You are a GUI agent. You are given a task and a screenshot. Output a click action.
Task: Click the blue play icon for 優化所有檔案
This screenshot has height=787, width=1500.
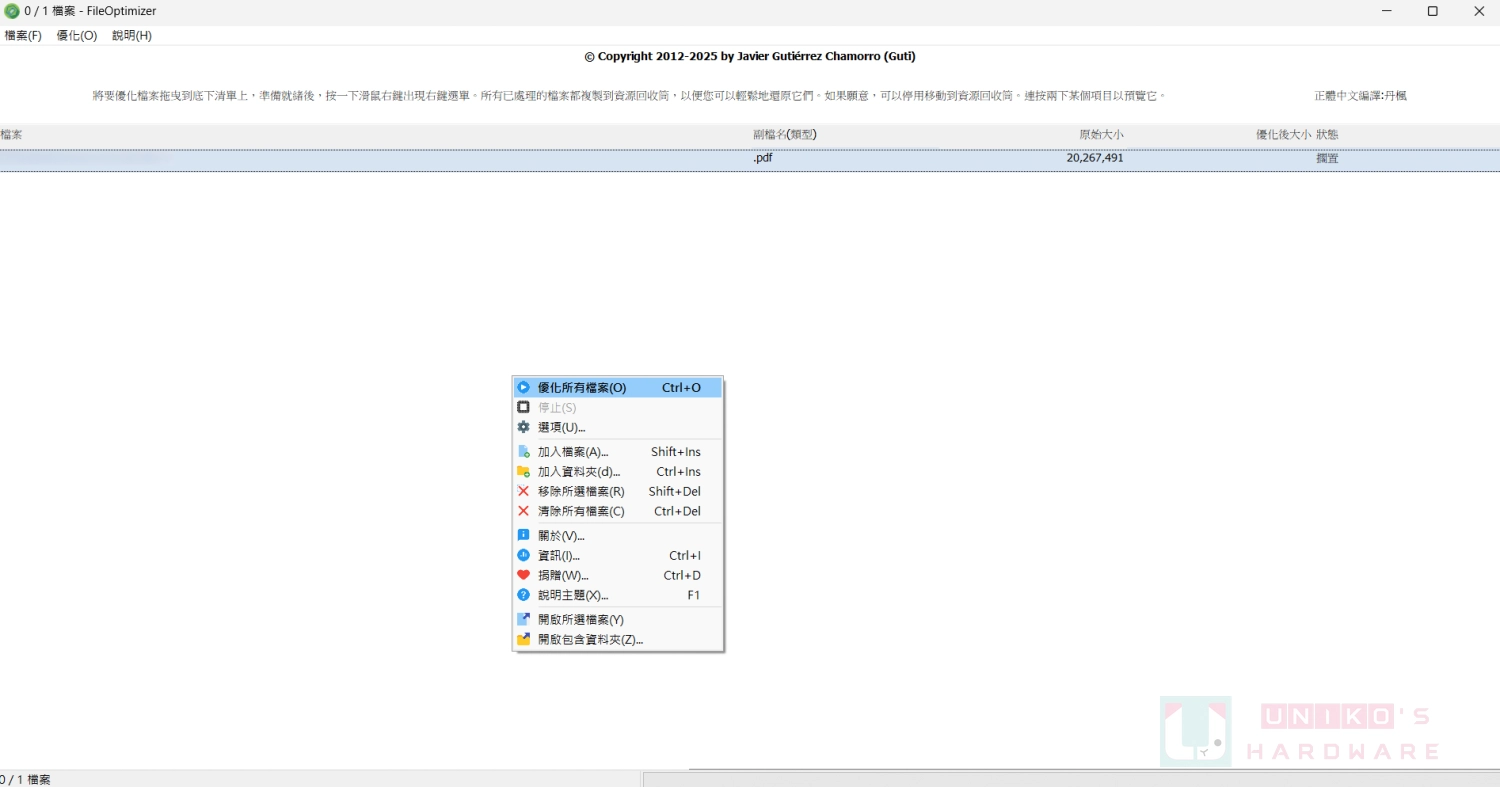point(523,388)
